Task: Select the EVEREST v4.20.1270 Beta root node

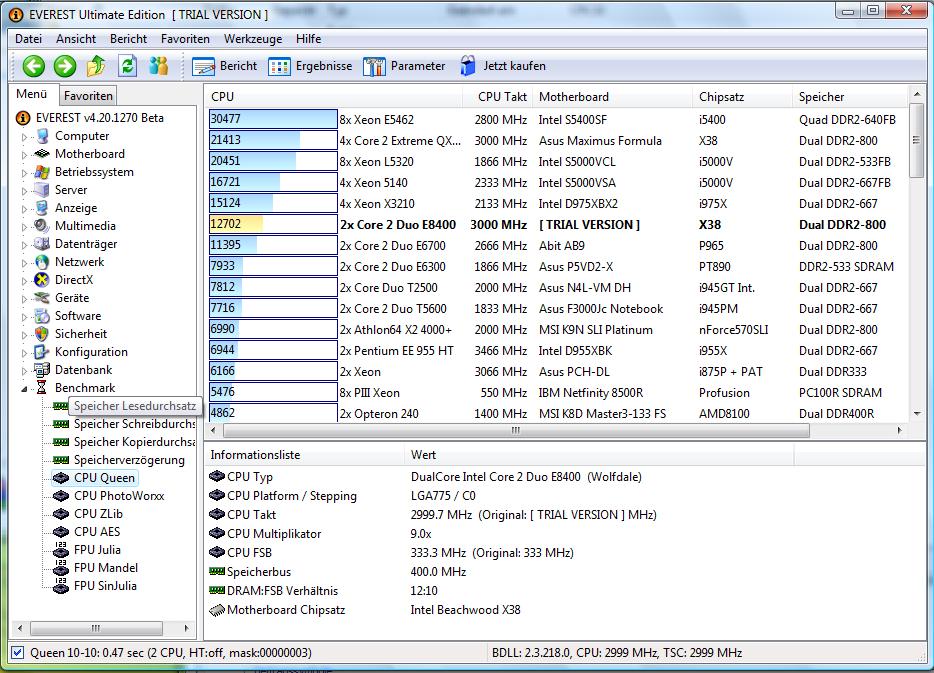Action: click(99, 118)
